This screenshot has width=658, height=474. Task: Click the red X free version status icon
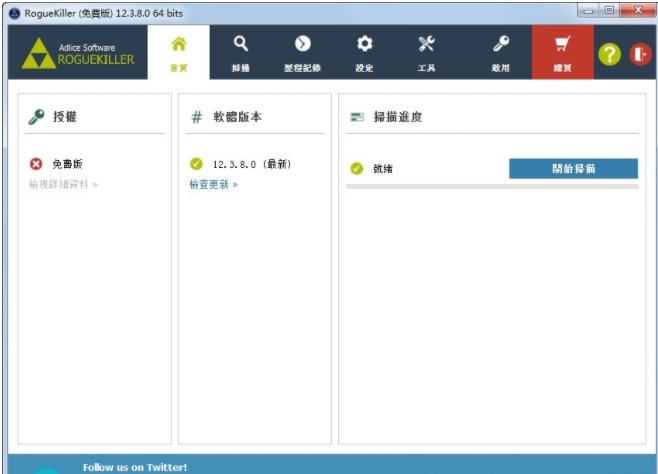tap(36, 164)
